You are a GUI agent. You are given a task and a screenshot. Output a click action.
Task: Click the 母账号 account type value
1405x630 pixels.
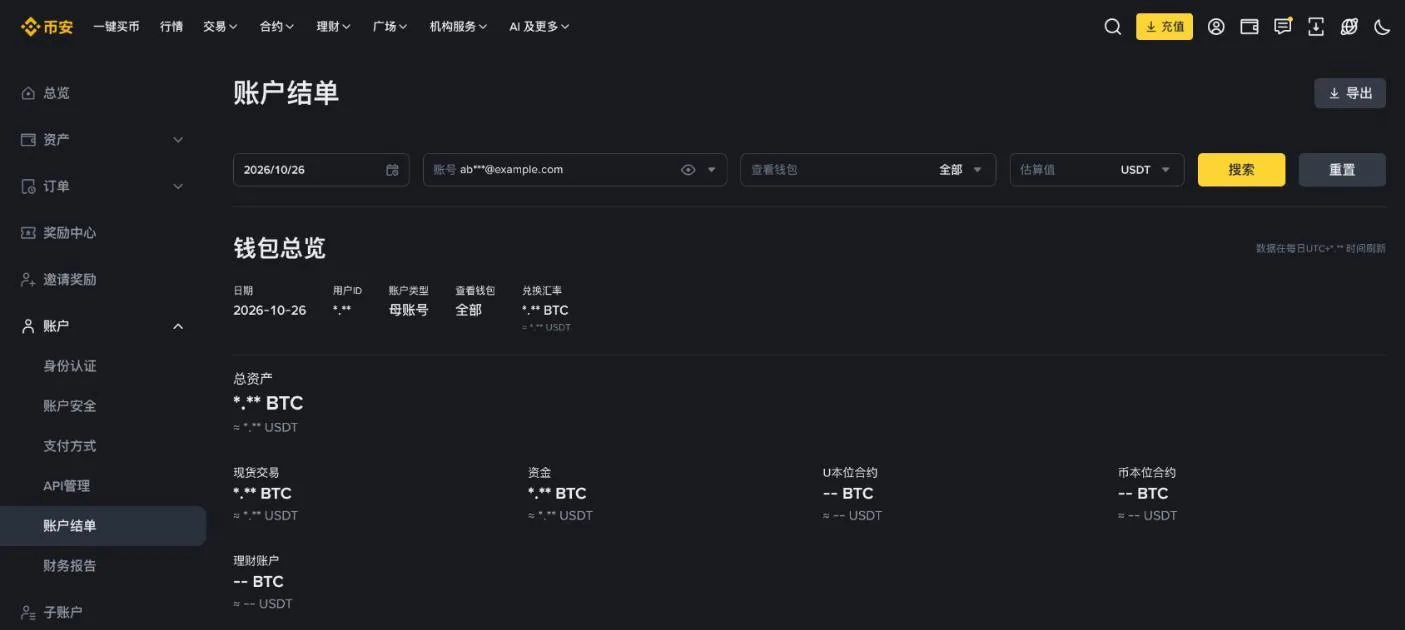(x=408, y=310)
